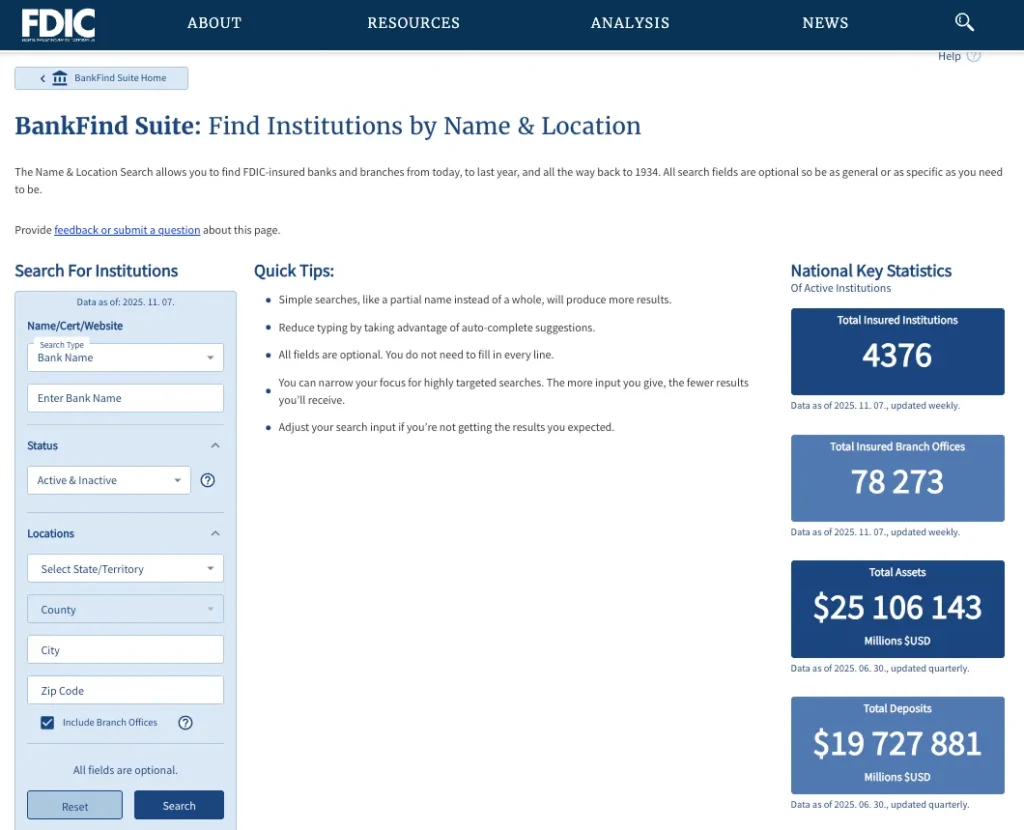Click the bank building icon in BankFind button
The image size is (1024, 830).
coord(60,78)
